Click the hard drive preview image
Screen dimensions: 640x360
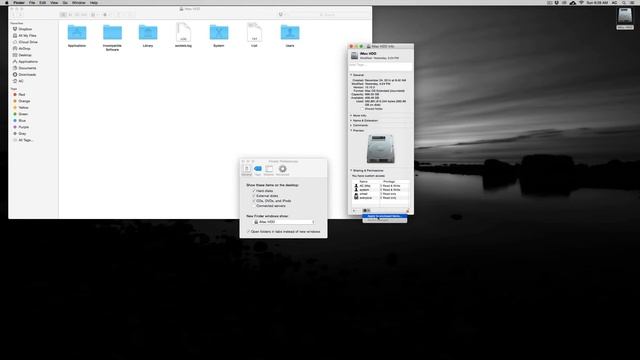pos(380,149)
